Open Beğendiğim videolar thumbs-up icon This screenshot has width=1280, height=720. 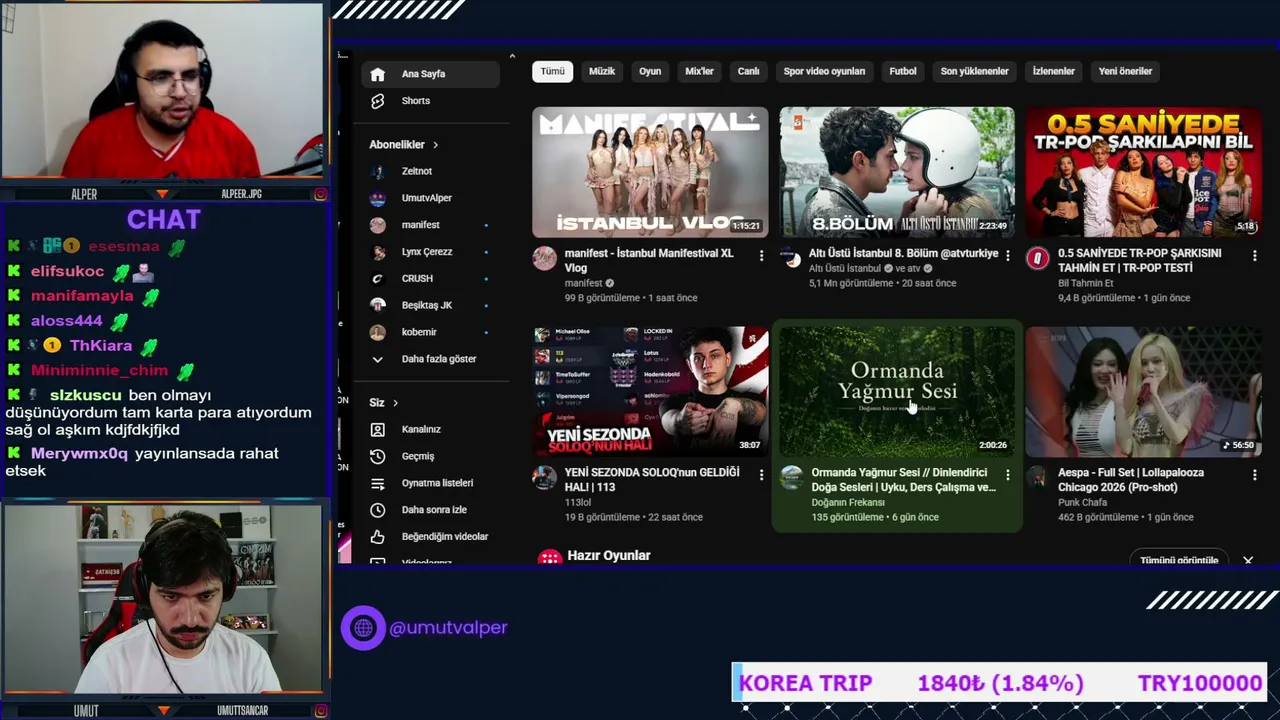click(377, 537)
